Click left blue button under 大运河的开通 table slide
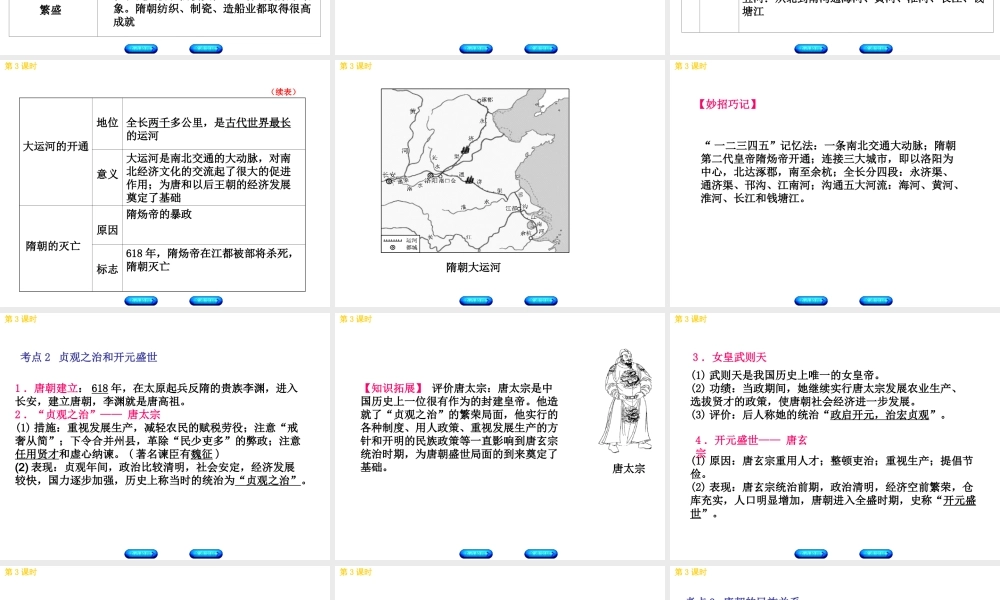 (141, 301)
